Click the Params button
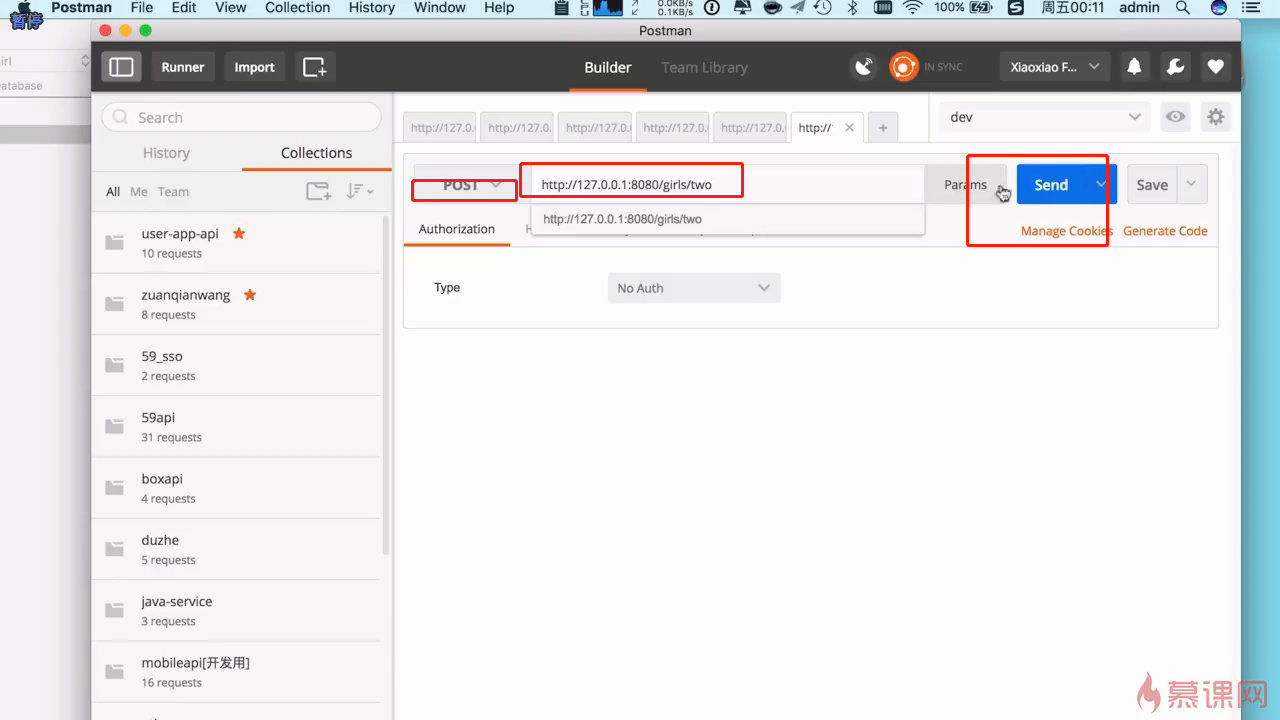 pyautogui.click(x=965, y=185)
